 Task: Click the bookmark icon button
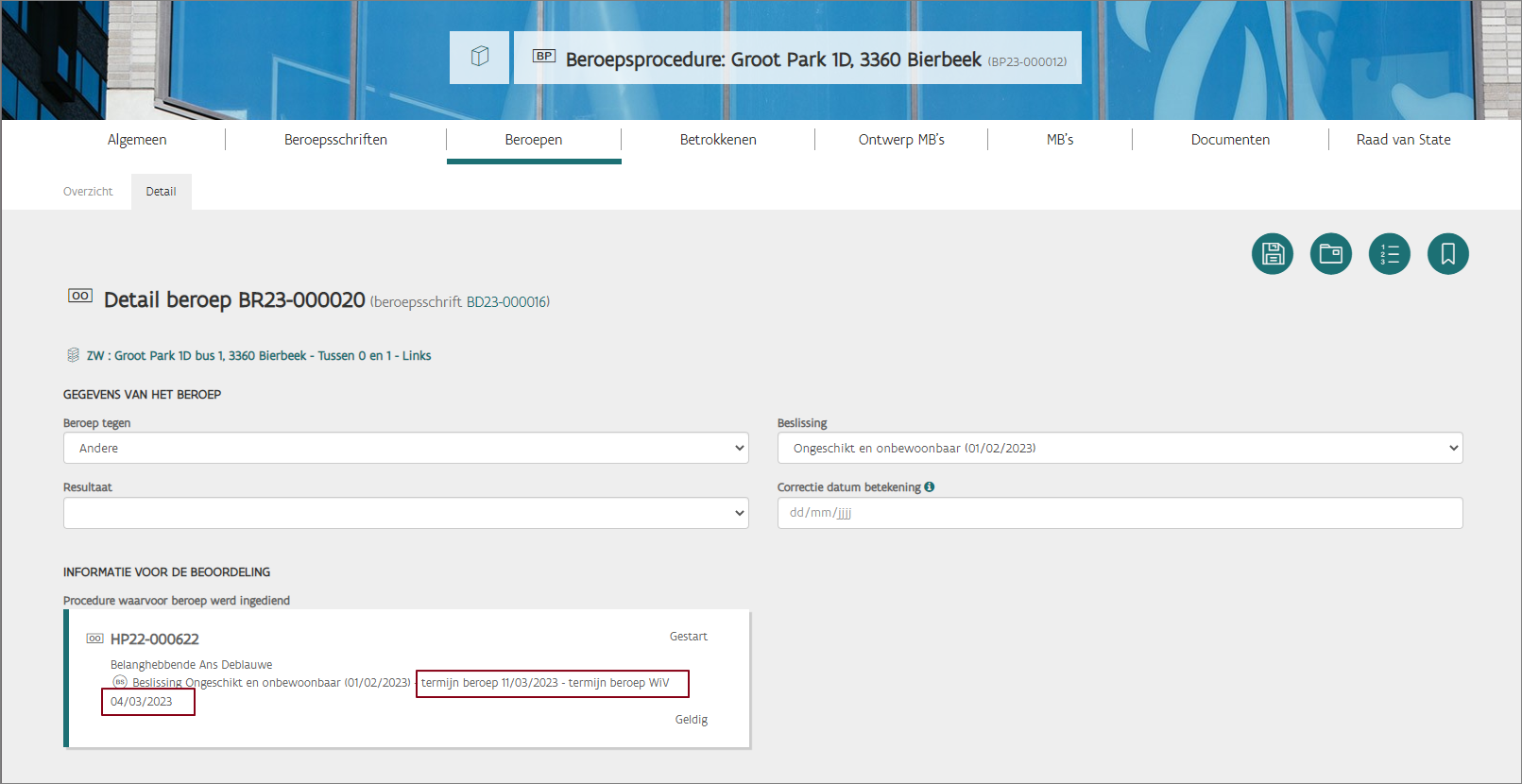[1447, 254]
